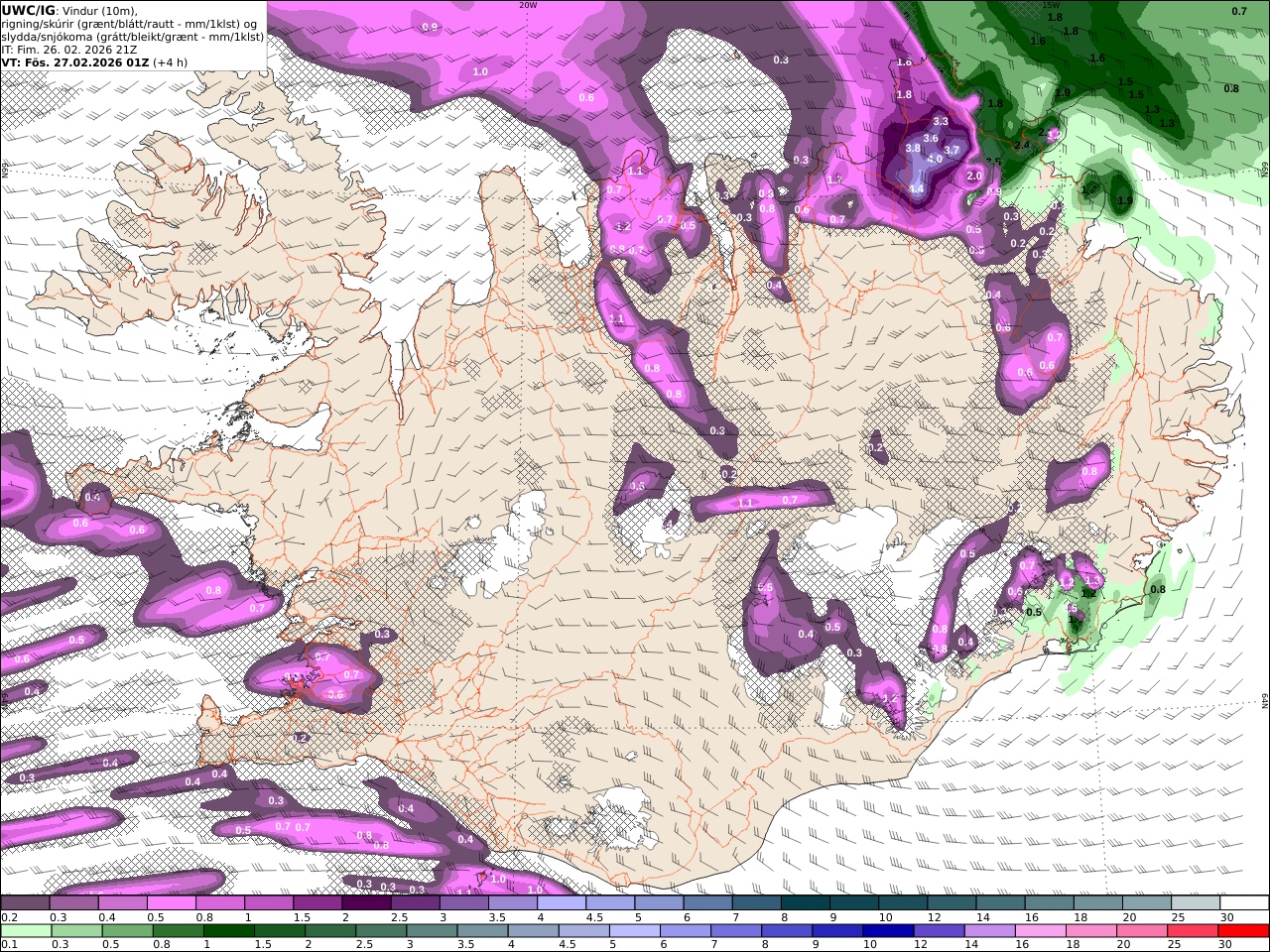The width and height of the screenshot is (1270, 952).
Task: Click the 3.6 snowfall value on the map
Action: click(931, 138)
